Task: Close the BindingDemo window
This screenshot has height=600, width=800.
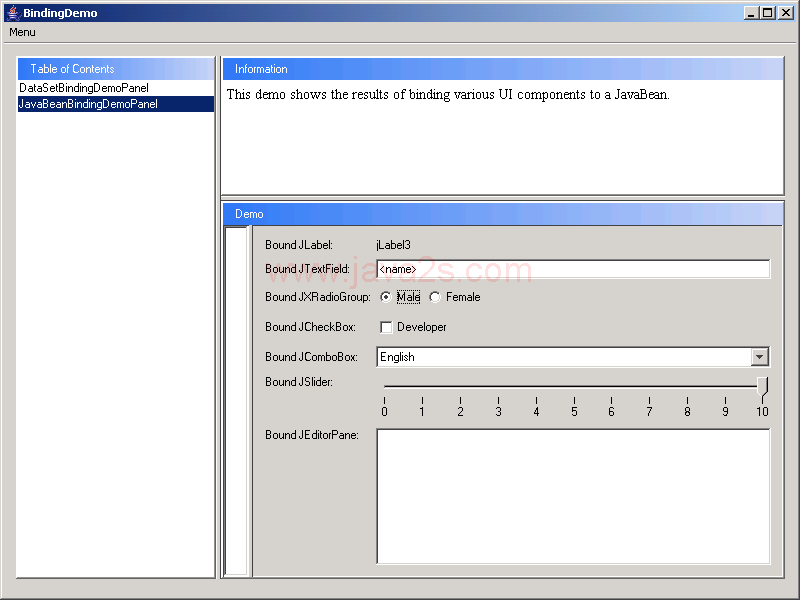Action: click(x=786, y=13)
